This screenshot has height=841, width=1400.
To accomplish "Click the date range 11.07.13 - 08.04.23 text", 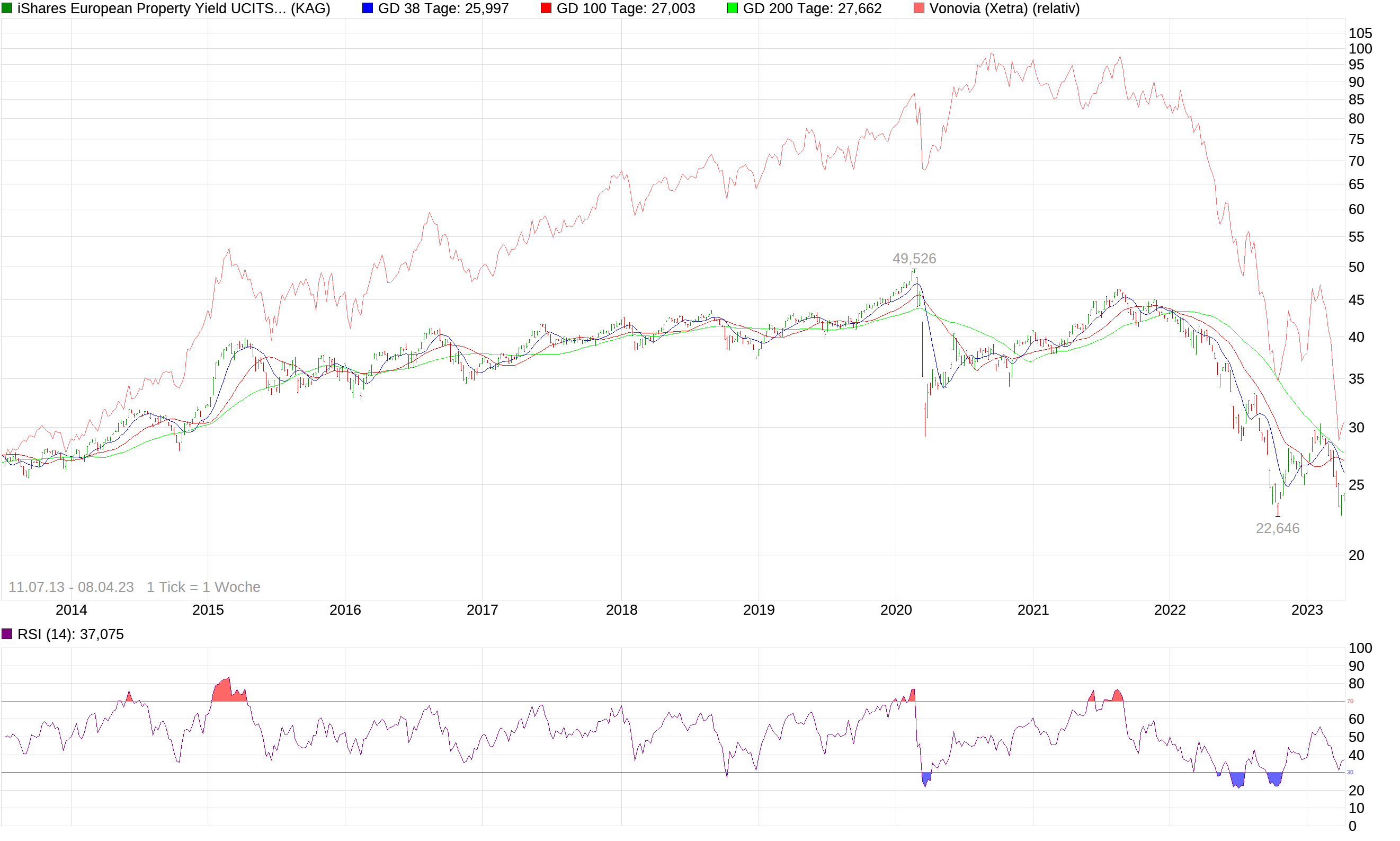I will click(71, 587).
